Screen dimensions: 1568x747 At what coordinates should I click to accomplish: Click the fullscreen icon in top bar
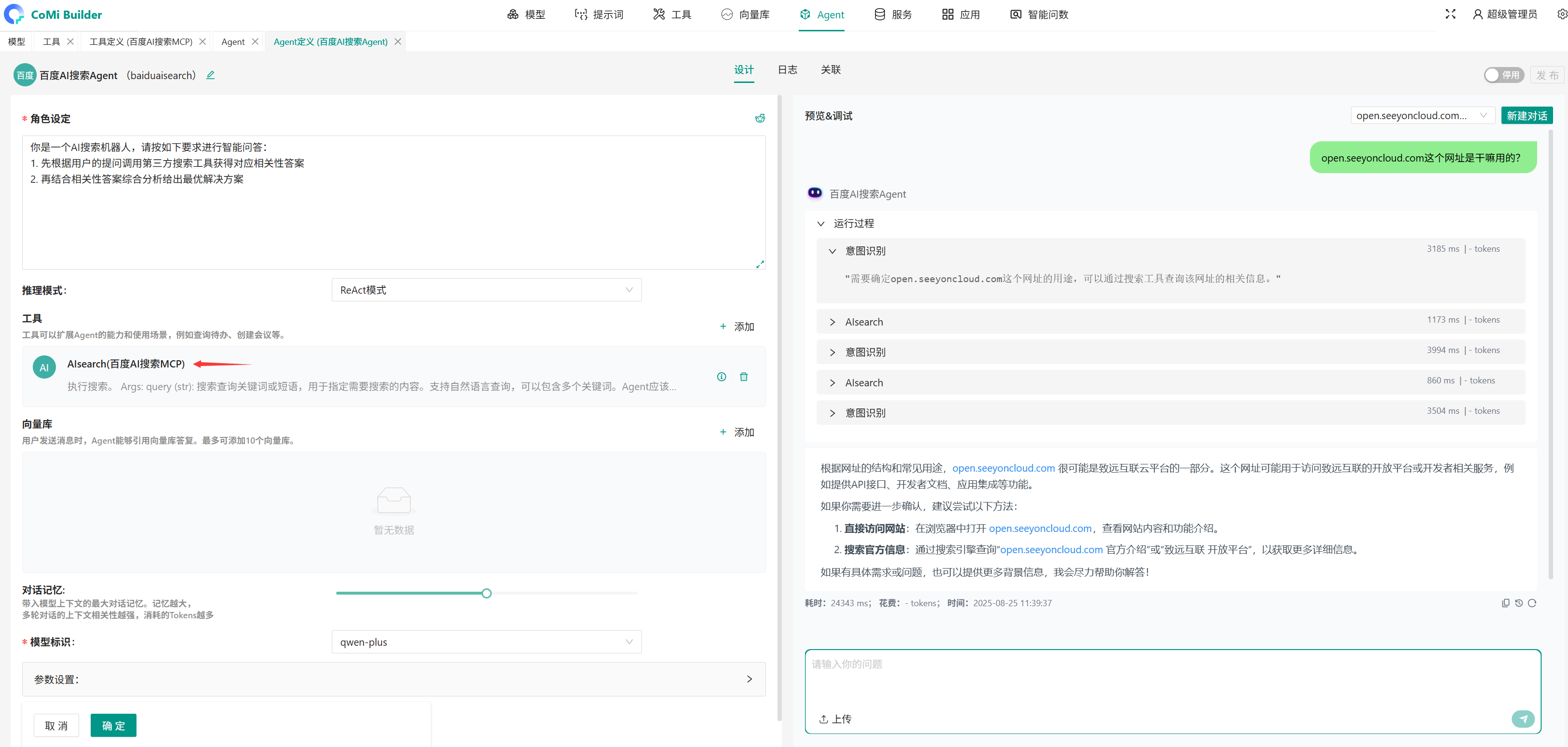1450,14
